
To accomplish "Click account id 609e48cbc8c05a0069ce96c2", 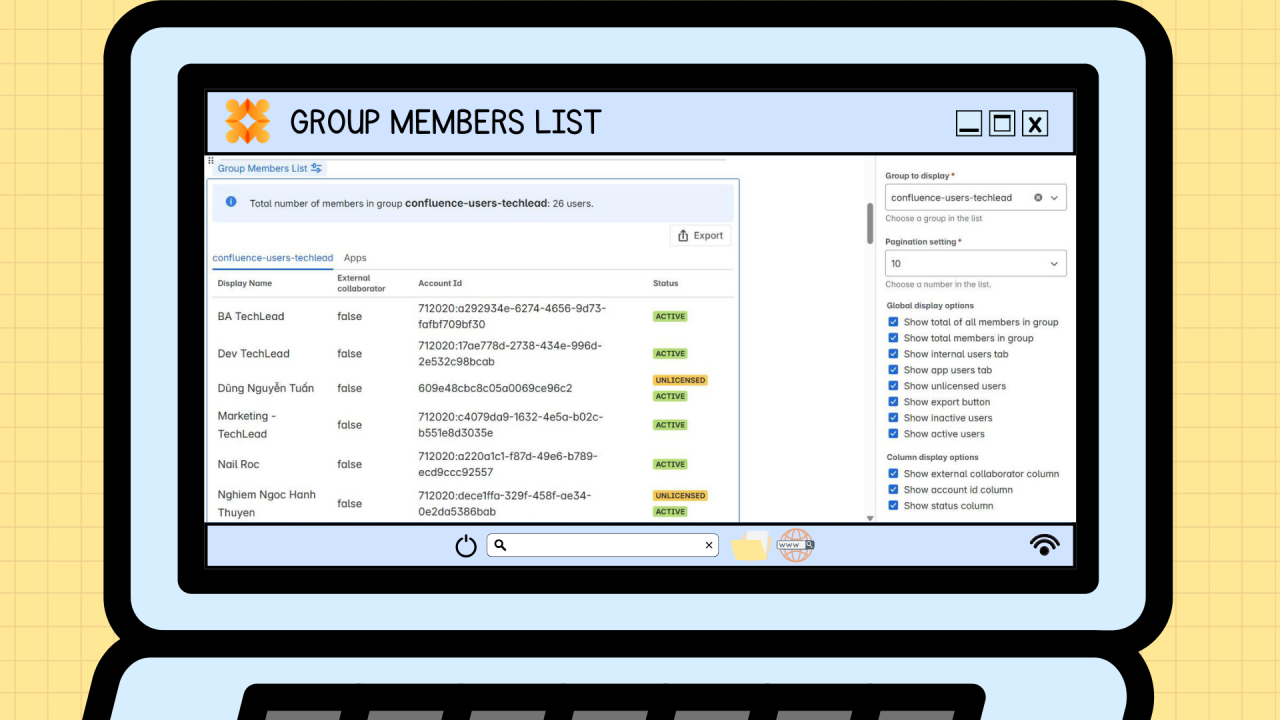I will [495, 388].
